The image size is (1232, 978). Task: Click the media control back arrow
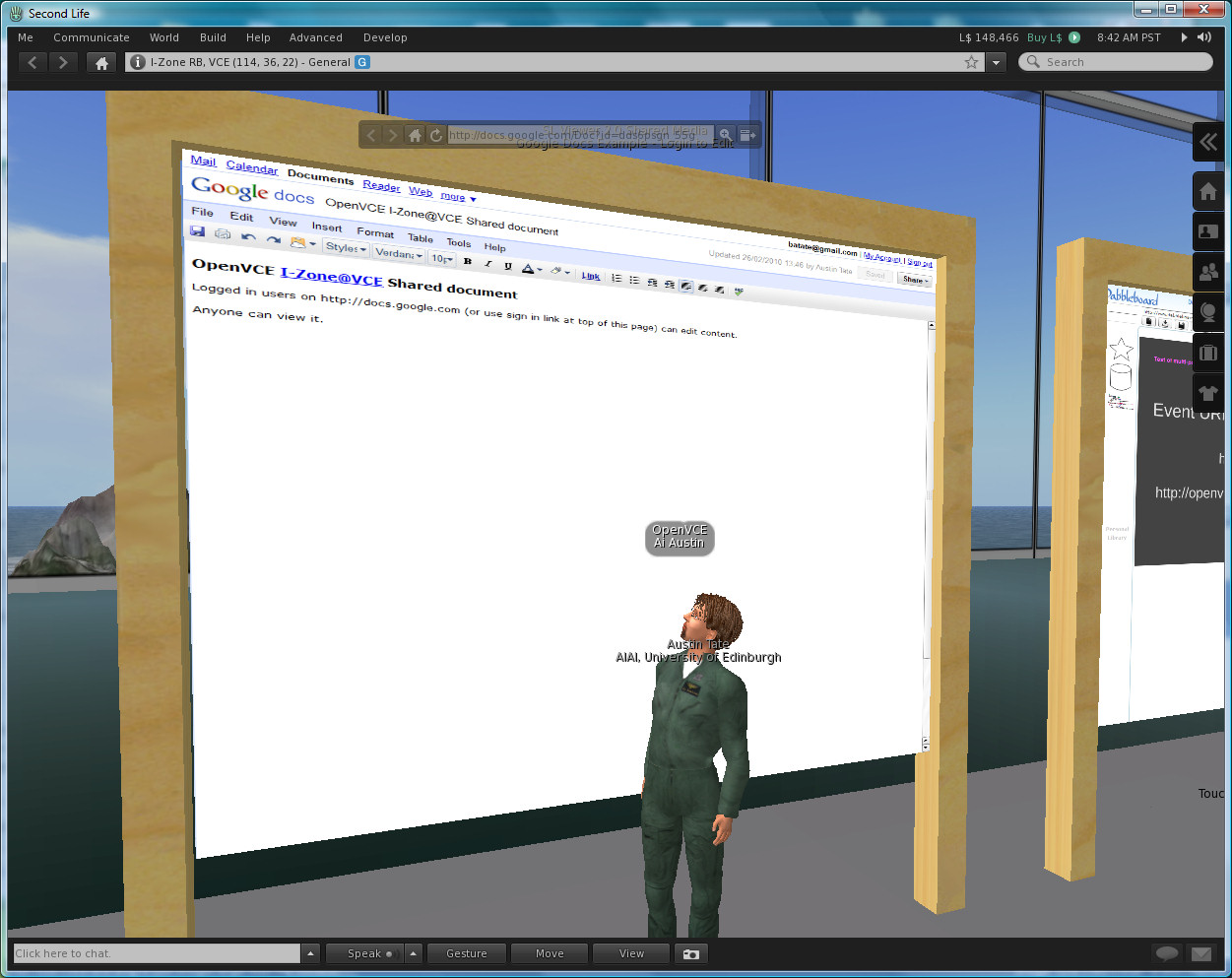click(x=371, y=135)
